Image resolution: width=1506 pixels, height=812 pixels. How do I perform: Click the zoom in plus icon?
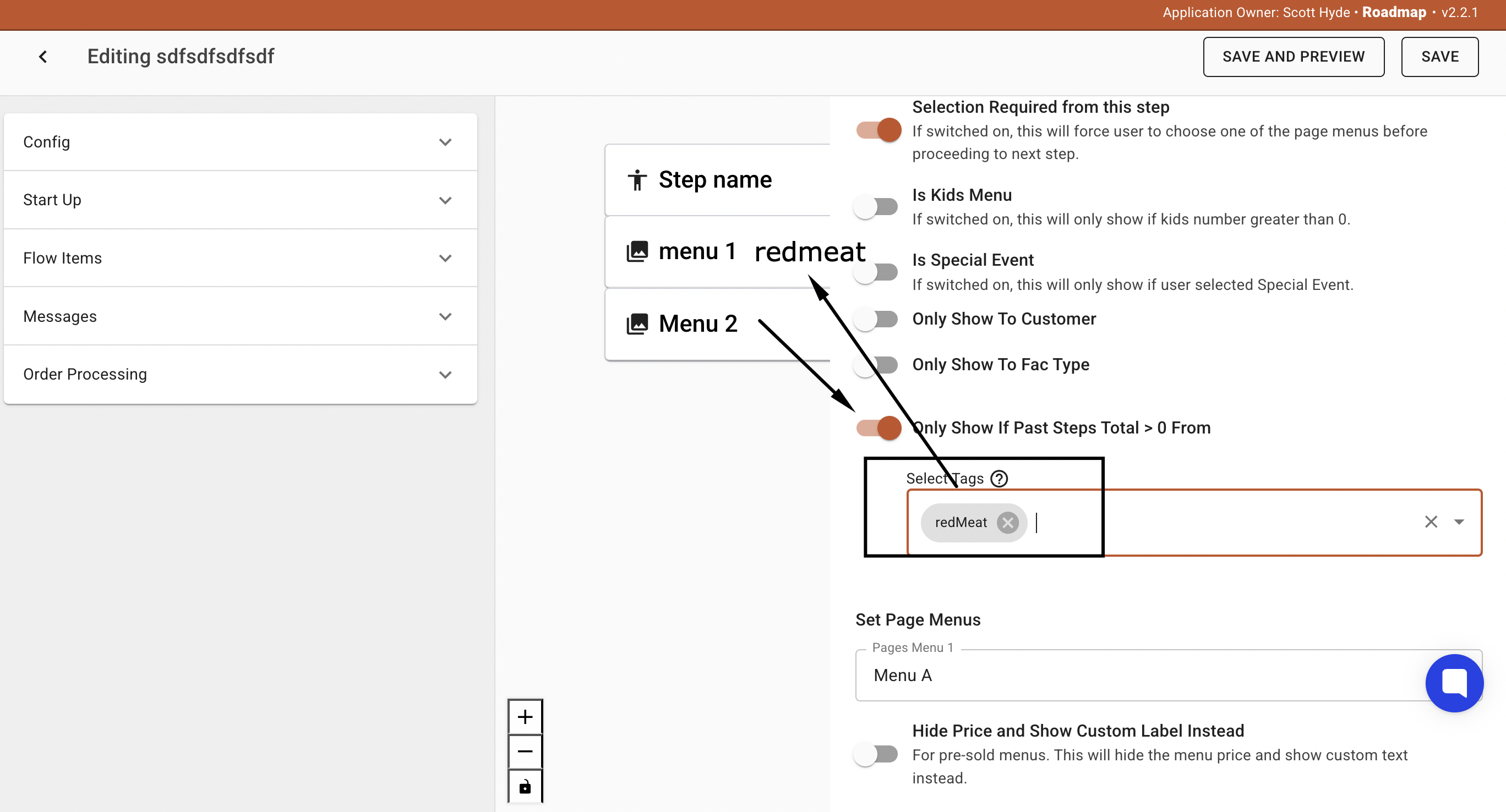click(525, 716)
